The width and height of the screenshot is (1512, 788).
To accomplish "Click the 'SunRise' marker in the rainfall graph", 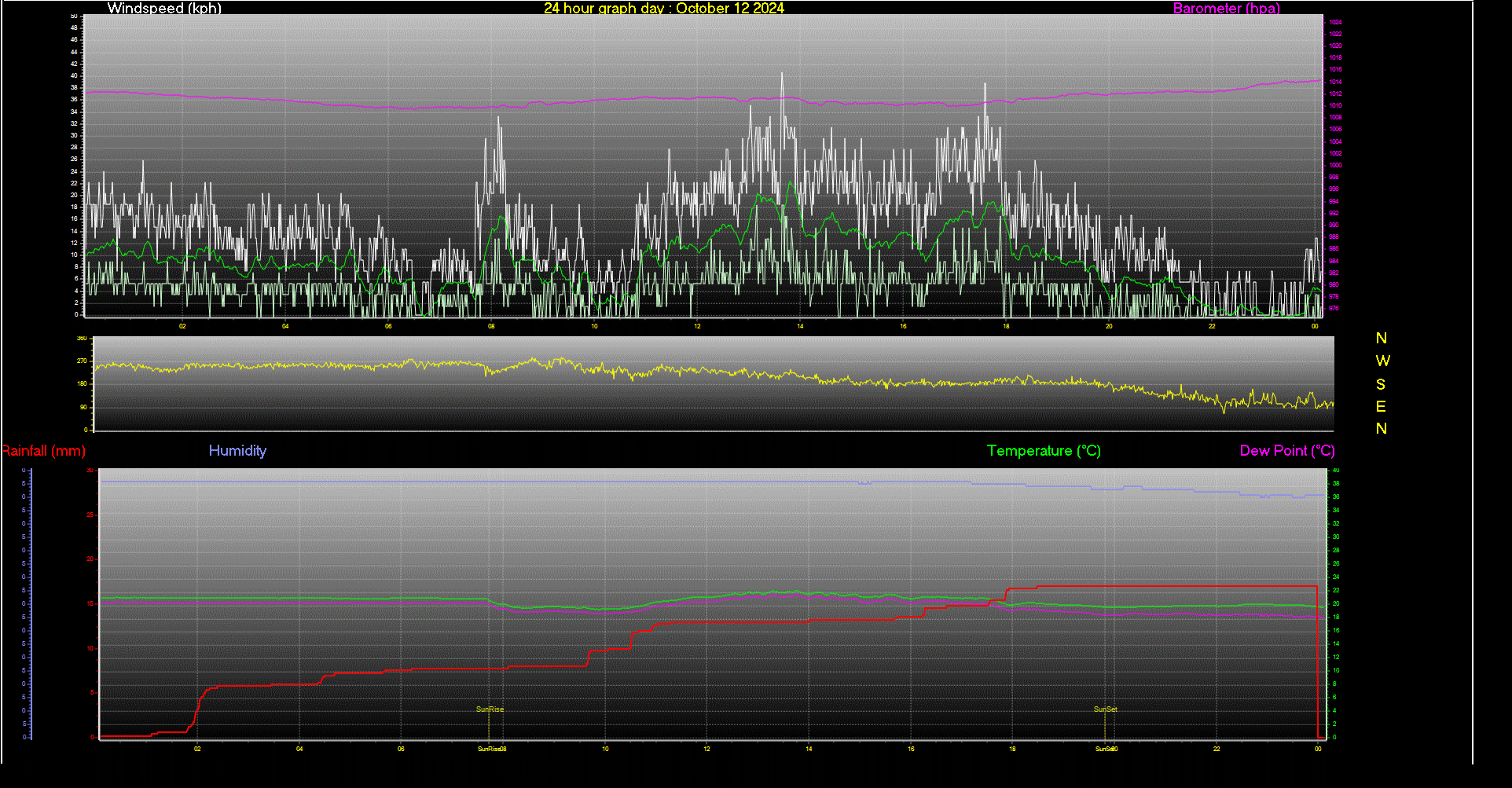I will click(x=490, y=709).
